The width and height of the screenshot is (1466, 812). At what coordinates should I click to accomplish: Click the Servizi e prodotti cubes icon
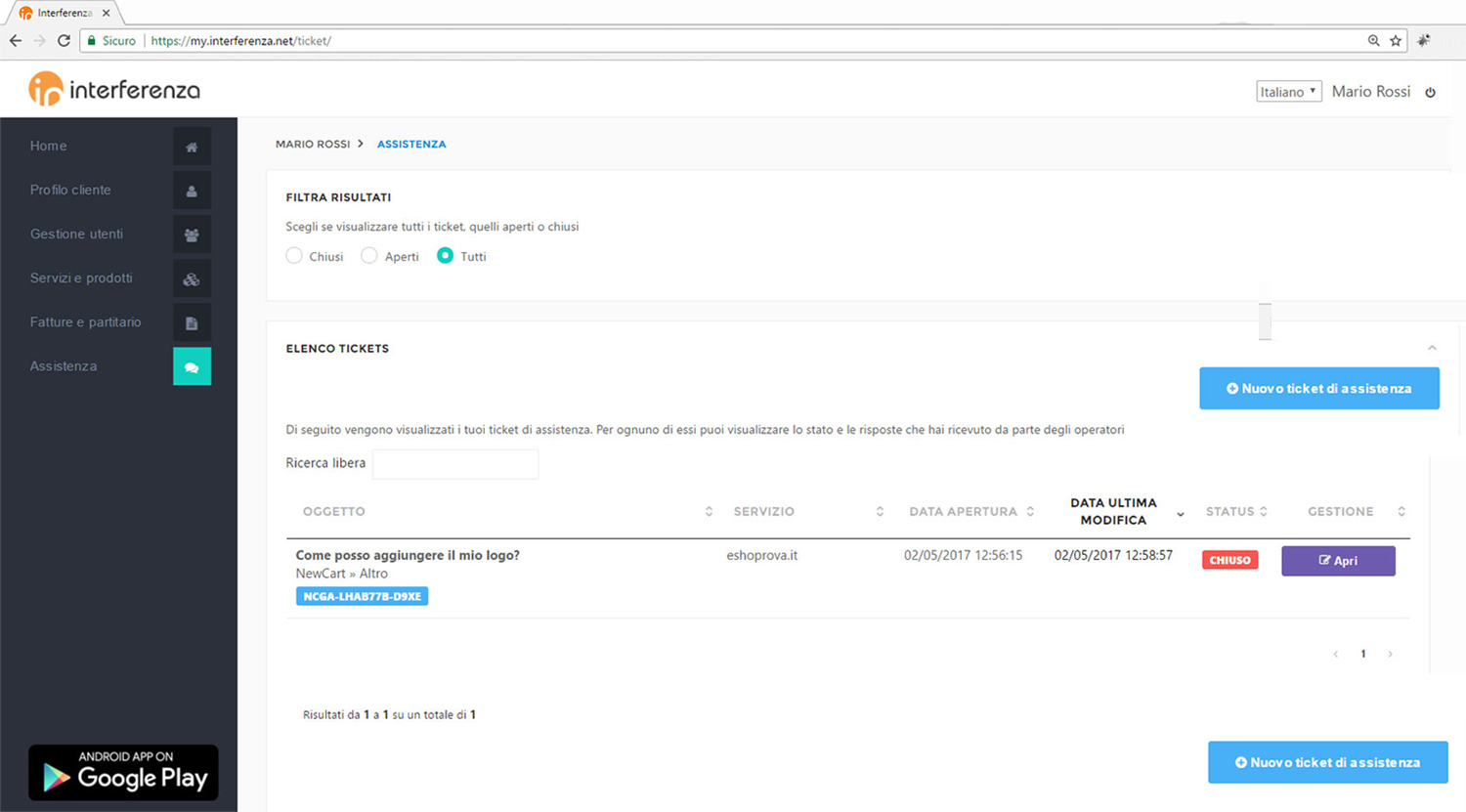(x=192, y=278)
